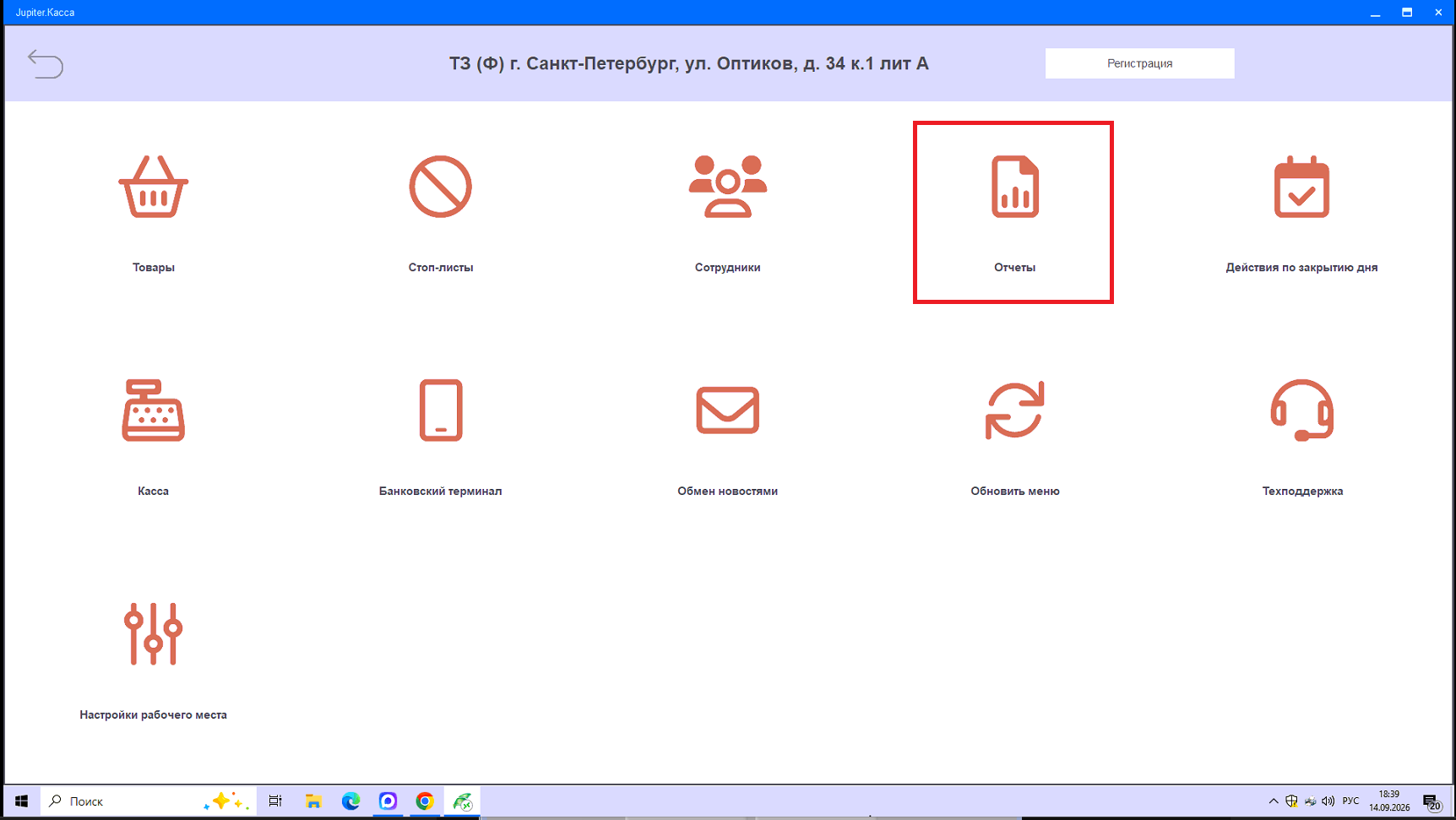Launch Google Chrome from the taskbar
1456x820 pixels.
point(425,801)
